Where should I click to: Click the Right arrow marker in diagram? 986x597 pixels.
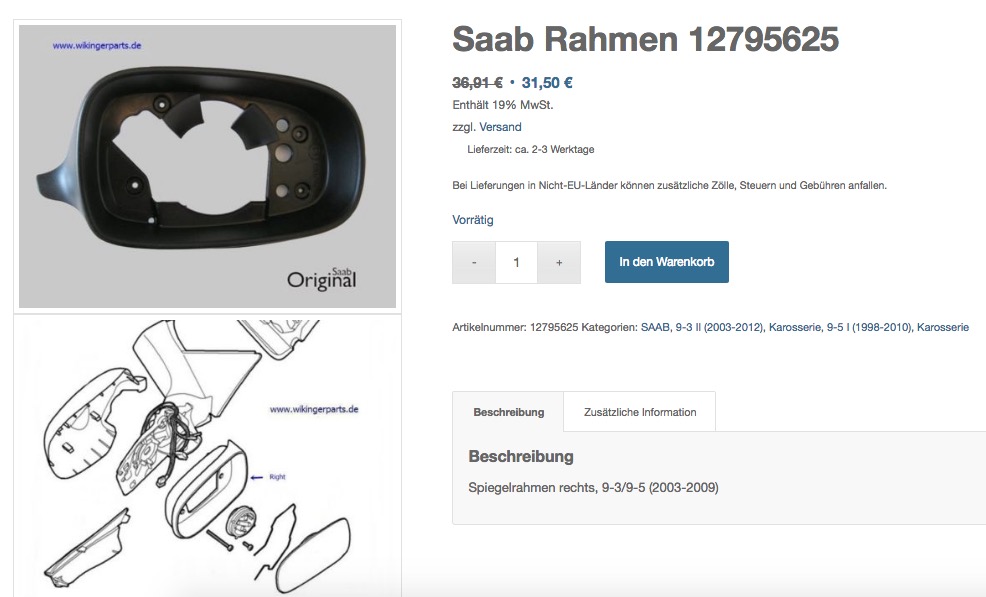click(x=268, y=477)
